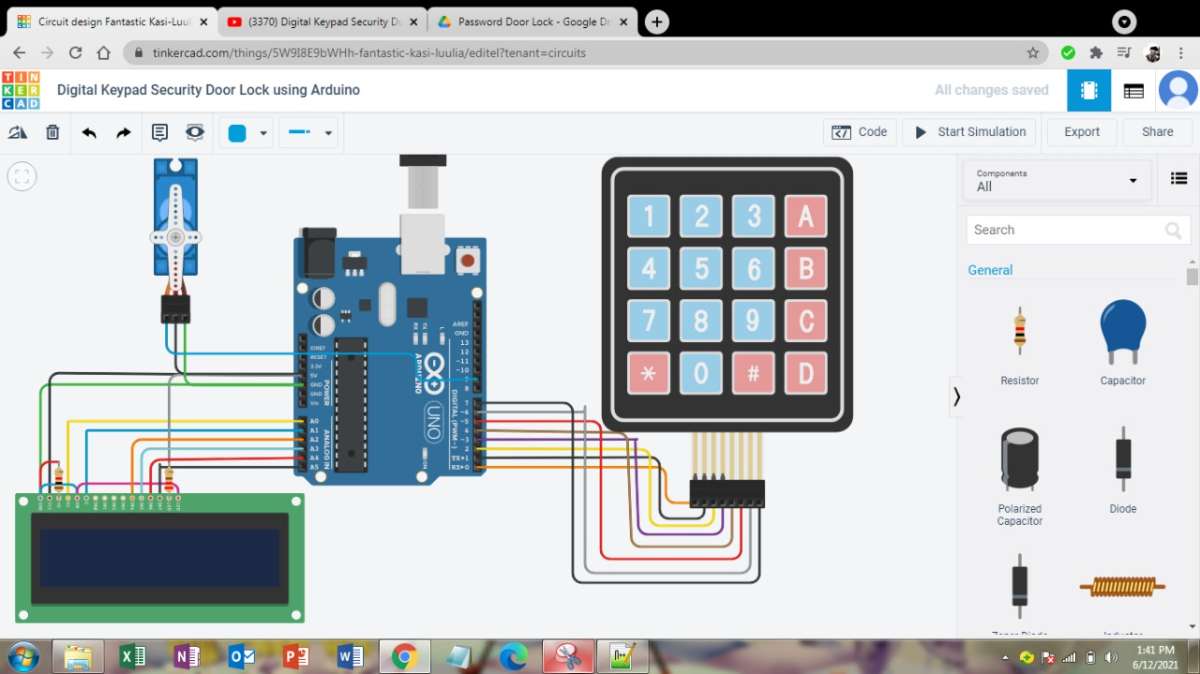Click Arduino reset button
The width and height of the screenshot is (1200, 674).
pyautogui.click(x=467, y=261)
